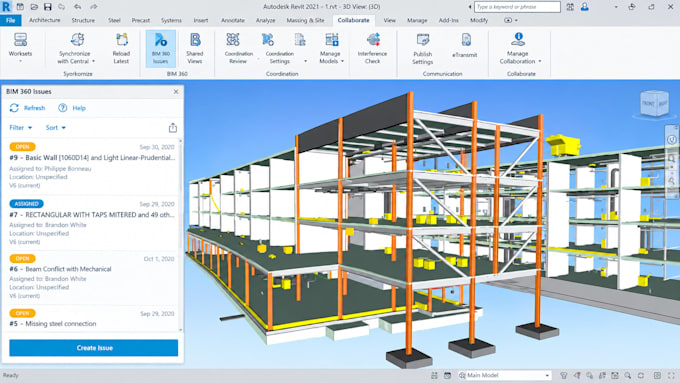Click the Manage Models icon
Screen dimensions: 680x383
332,40
